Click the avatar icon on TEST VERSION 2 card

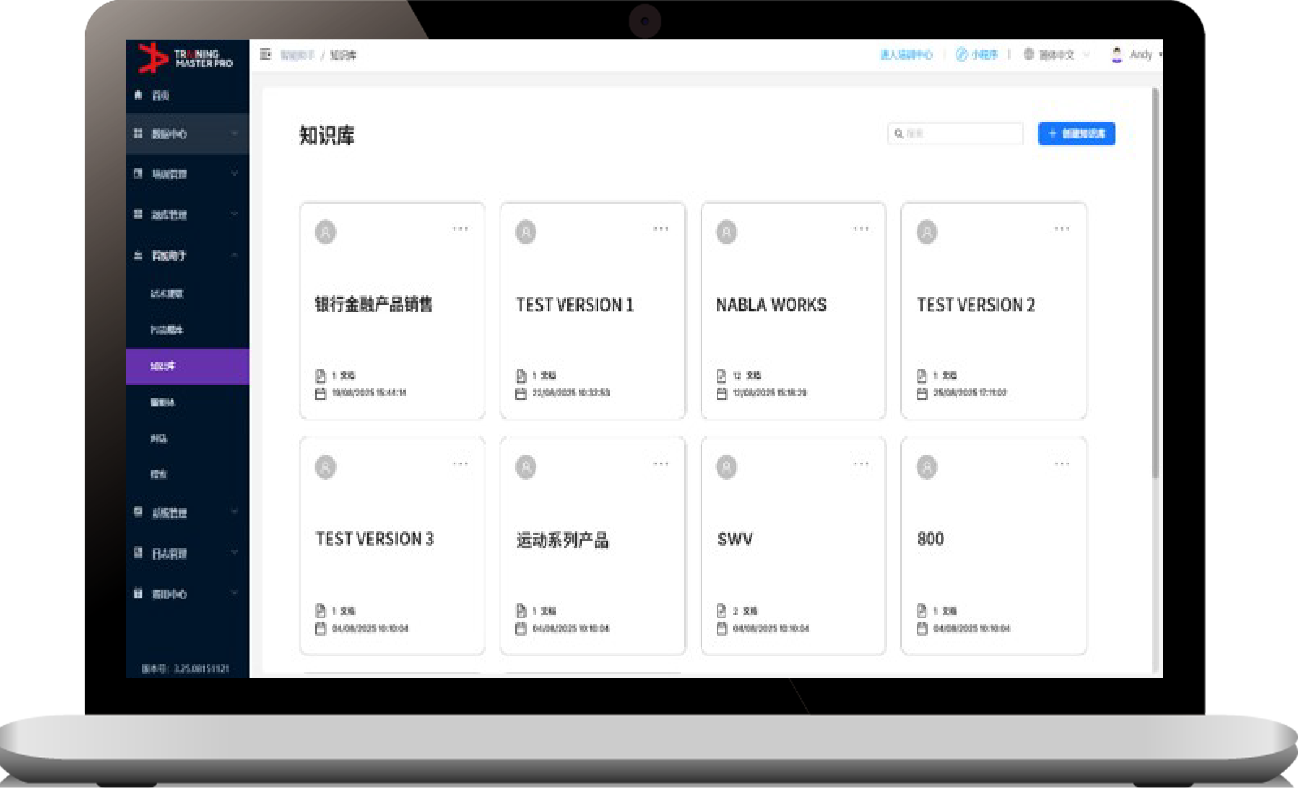pyautogui.click(x=927, y=232)
